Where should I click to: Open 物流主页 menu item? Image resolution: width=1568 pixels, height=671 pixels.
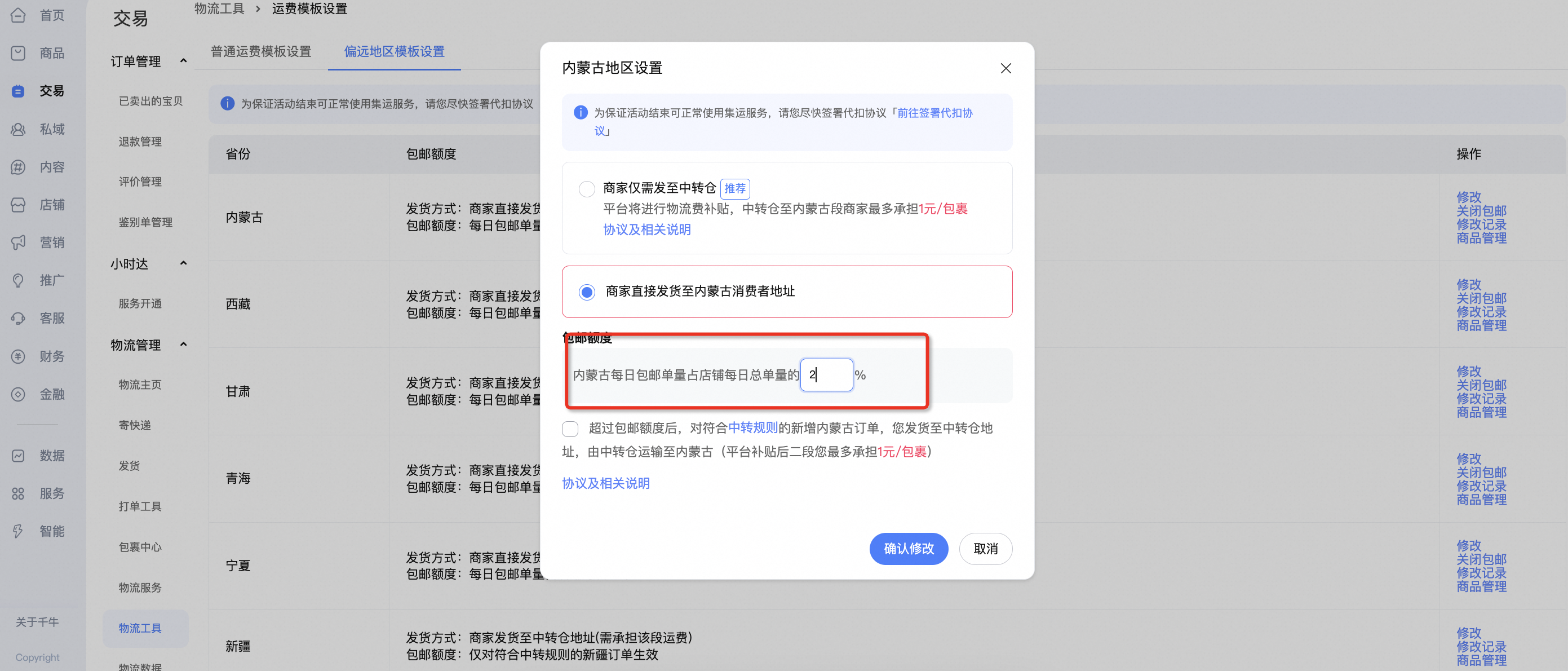[140, 384]
